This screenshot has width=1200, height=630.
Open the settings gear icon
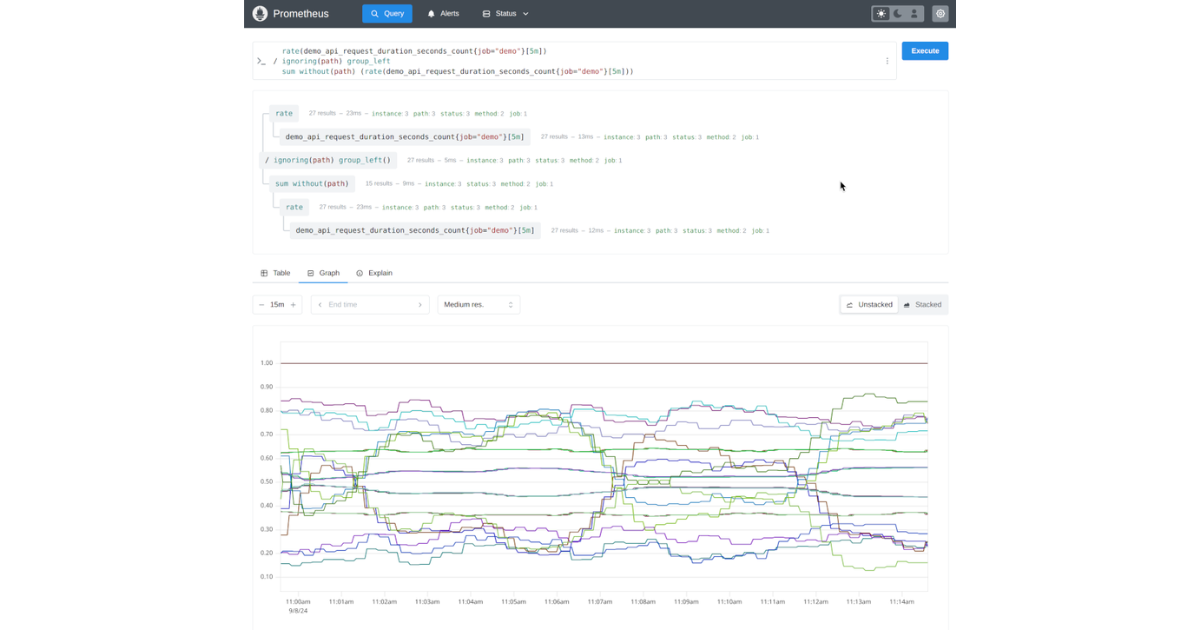pos(938,13)
